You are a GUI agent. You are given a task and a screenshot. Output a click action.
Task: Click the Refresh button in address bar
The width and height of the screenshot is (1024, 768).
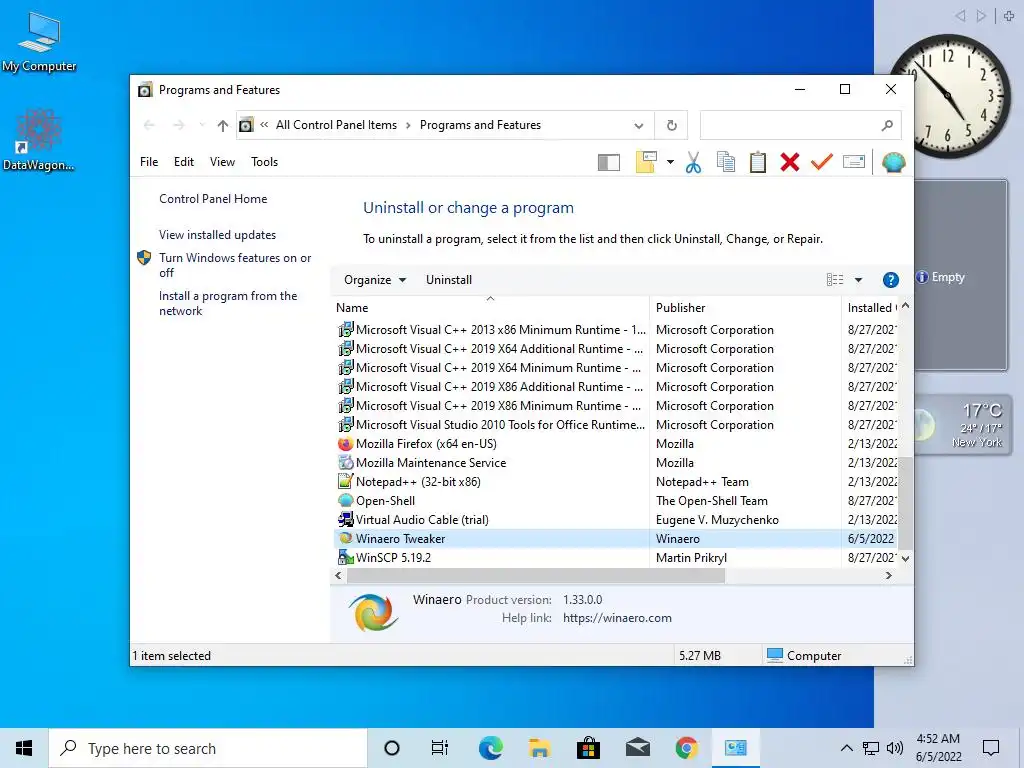pos(671,125)
